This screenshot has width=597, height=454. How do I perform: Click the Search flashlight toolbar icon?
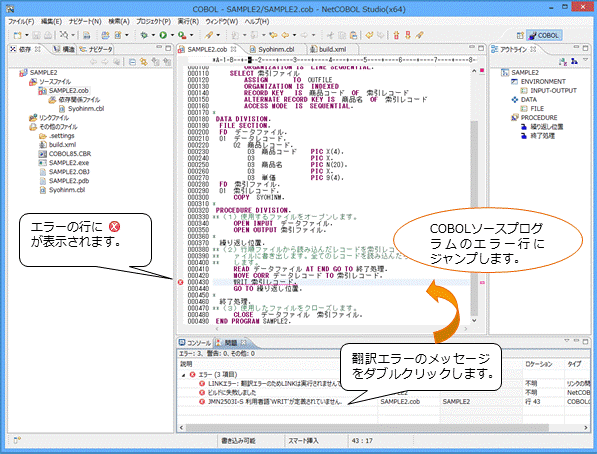(x=208, y=35)
